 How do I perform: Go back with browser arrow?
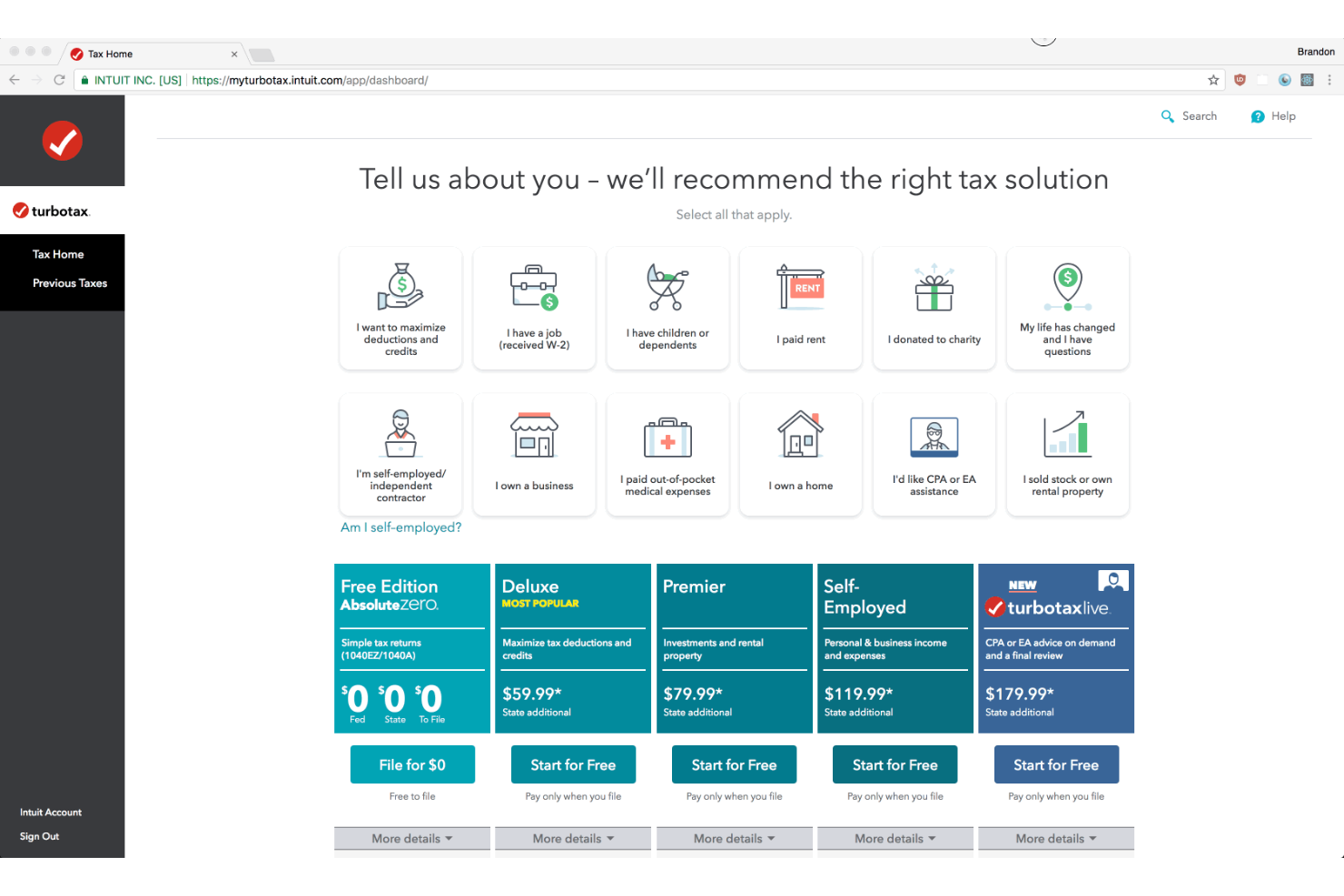click(x=15, y=80)
